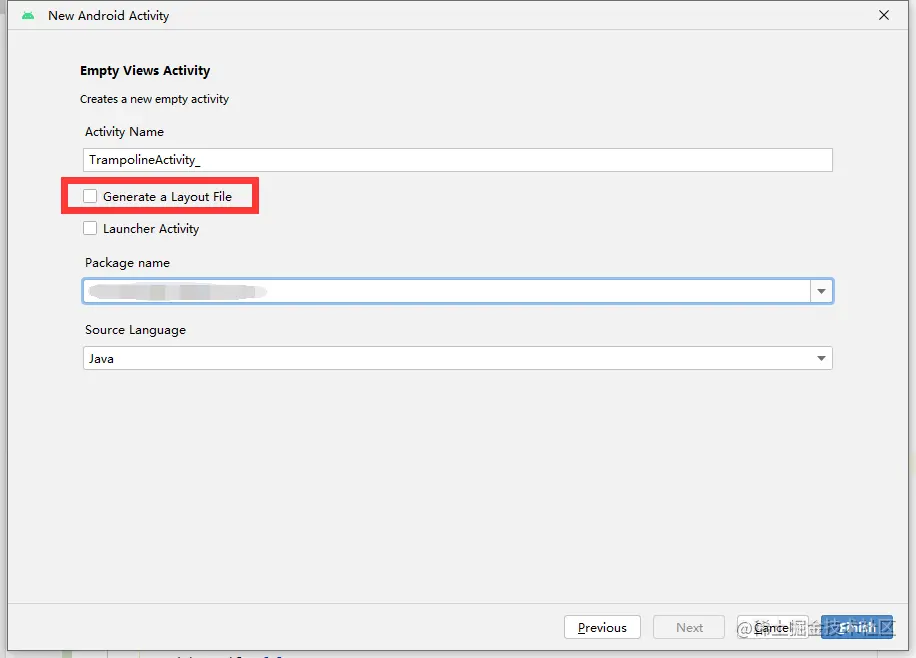Go back with the Previous button
Screen dimensions: 916x658
[602, 627]
